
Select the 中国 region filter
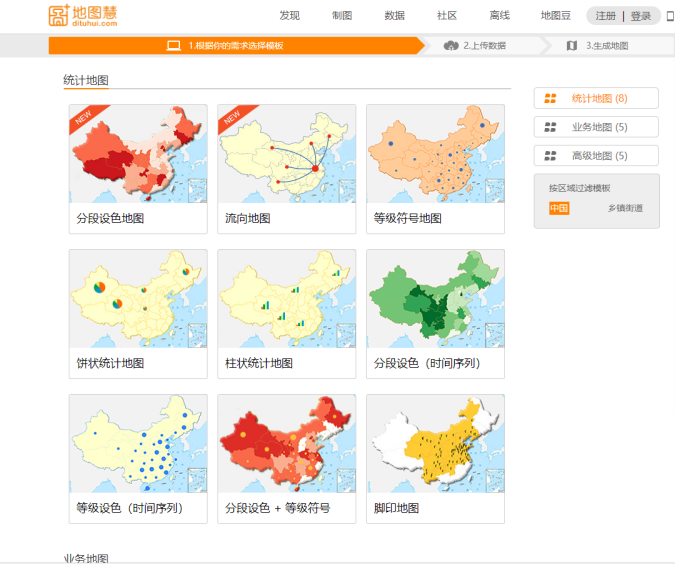(x=559, y=208)
